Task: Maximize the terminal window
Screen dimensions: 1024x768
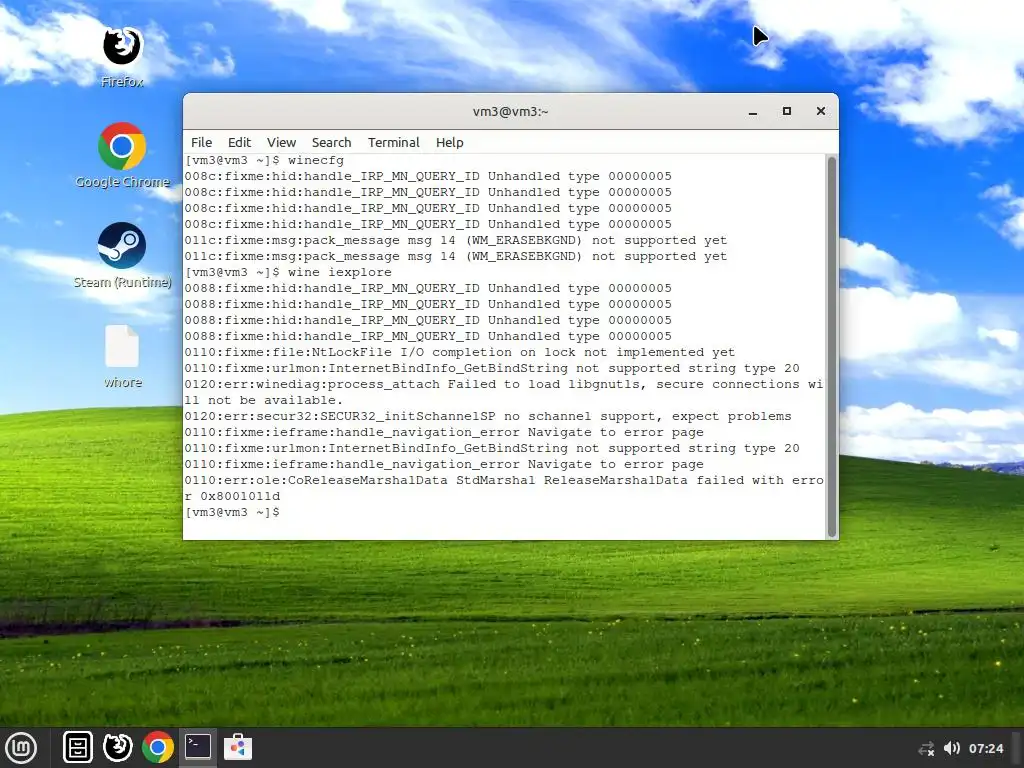Action: tap(787, 112)
